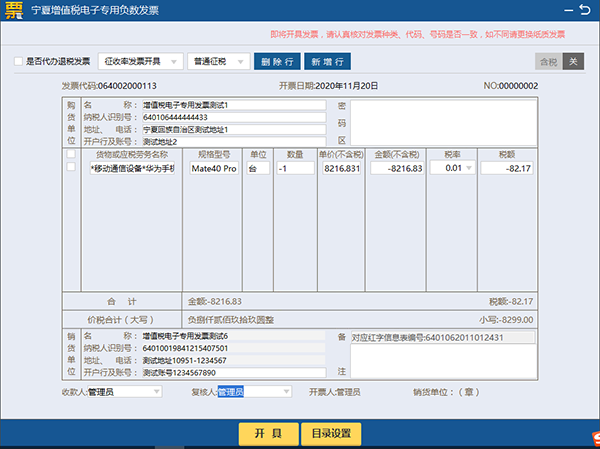Open 目录设置 button

(331, 434)
